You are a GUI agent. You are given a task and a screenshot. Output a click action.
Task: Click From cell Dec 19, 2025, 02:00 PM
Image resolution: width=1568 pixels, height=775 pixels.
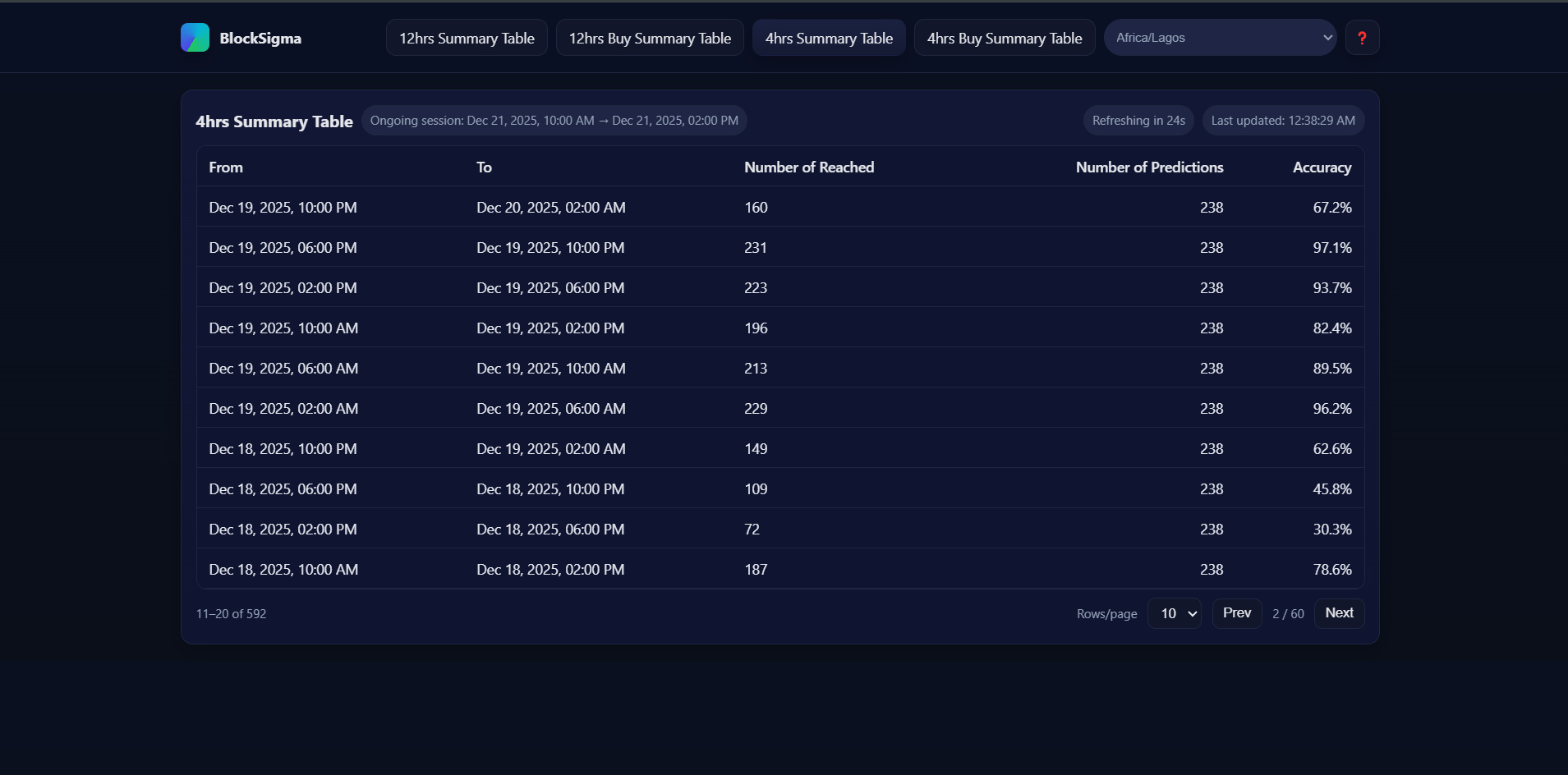click(x=283, y=288)
